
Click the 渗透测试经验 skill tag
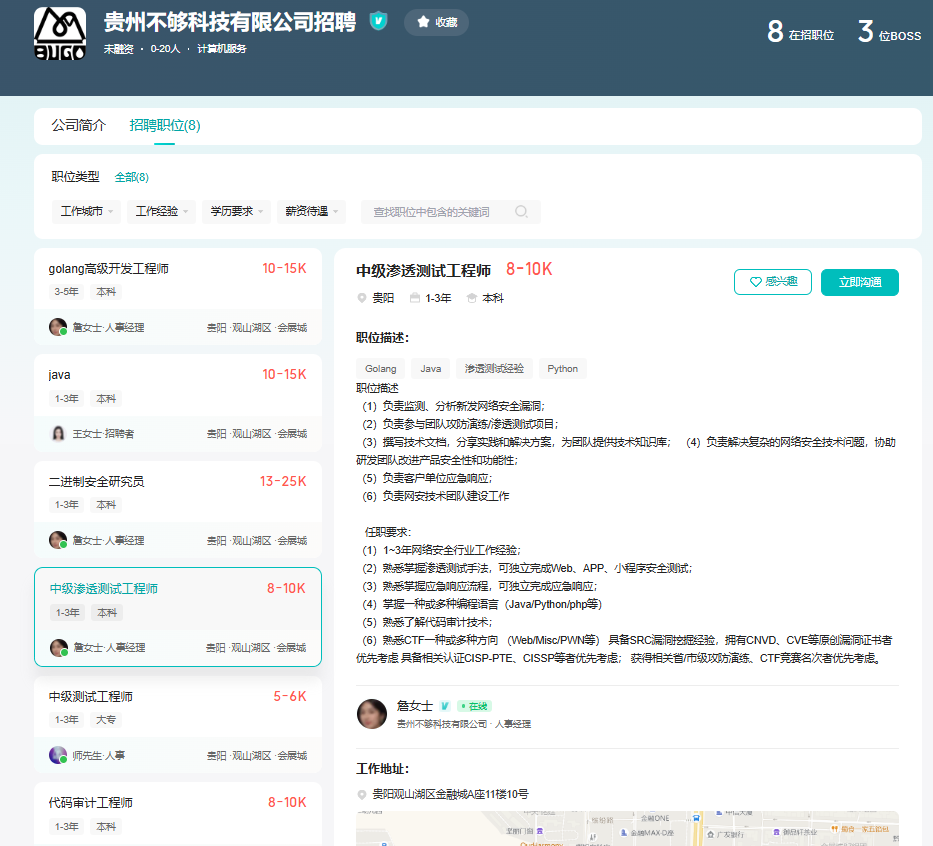click(494, 369)
